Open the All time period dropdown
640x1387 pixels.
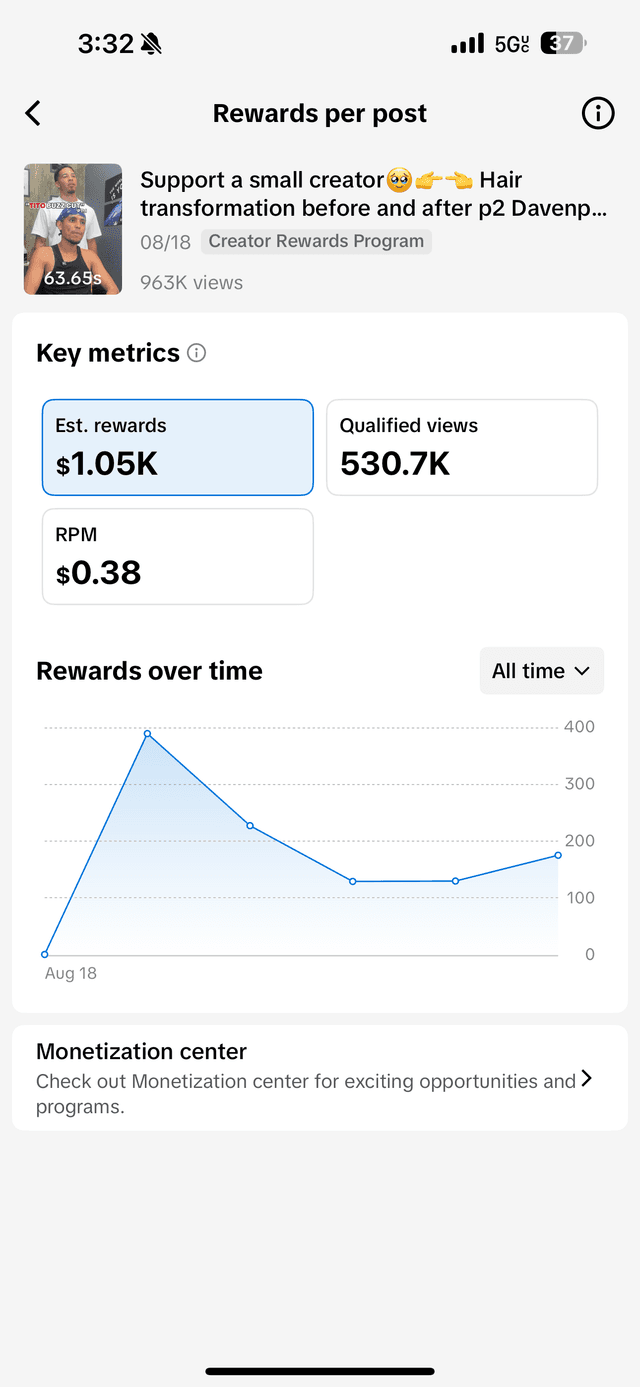[x=541, y=671]
